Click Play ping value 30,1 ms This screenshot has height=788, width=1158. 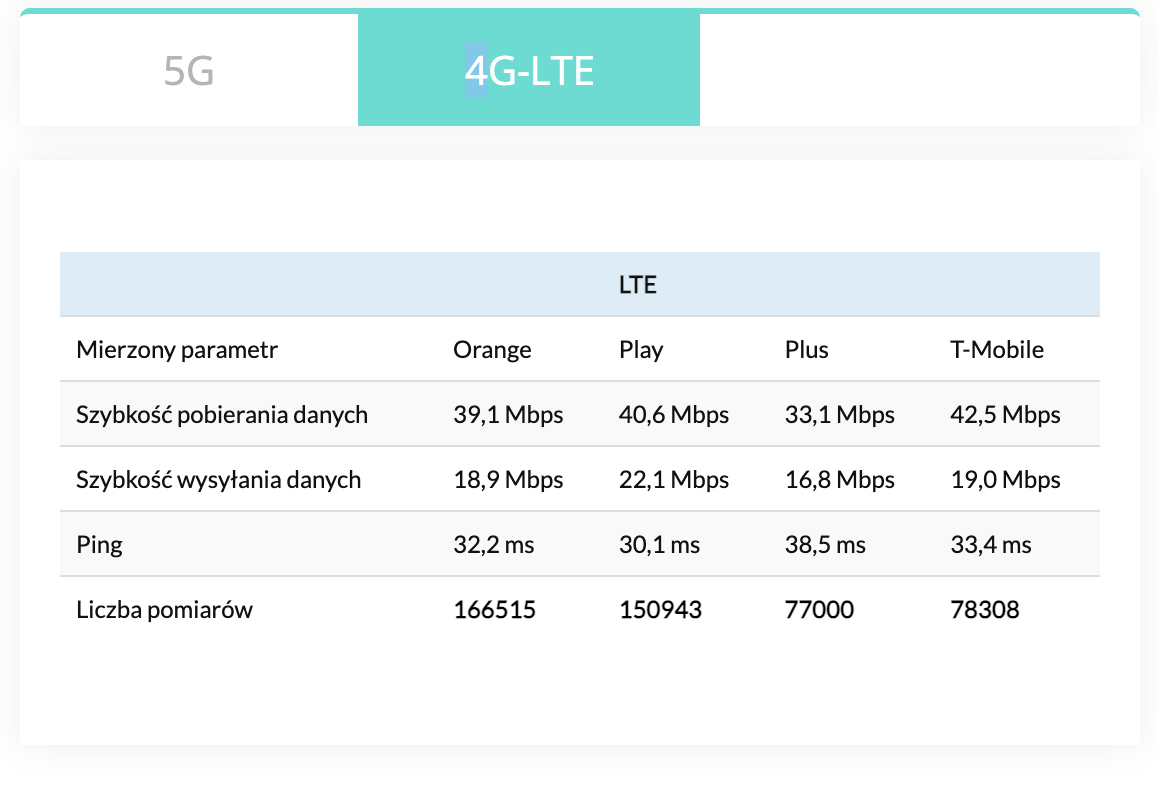coord(659,545)
